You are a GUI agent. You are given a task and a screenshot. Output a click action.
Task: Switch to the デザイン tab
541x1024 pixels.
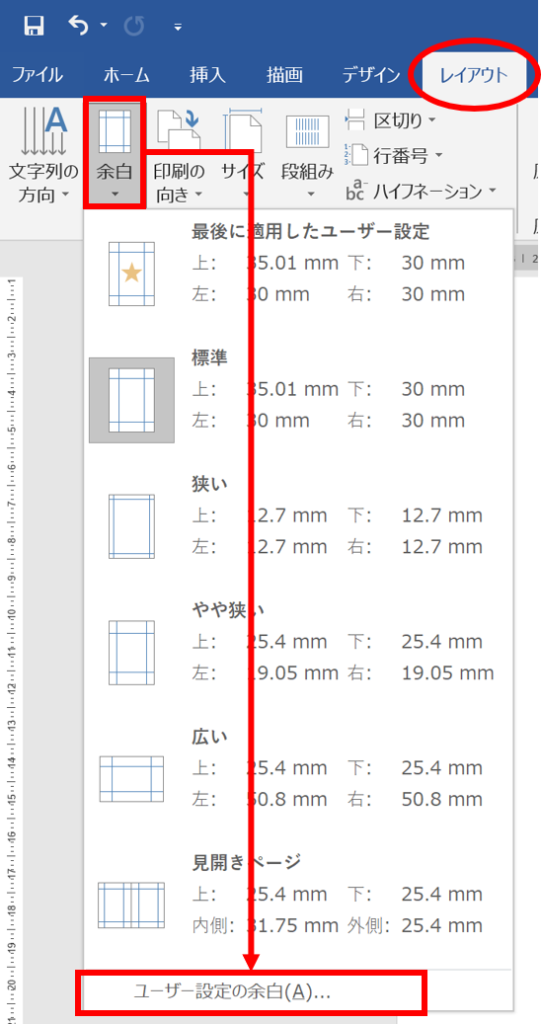point(371,75)
